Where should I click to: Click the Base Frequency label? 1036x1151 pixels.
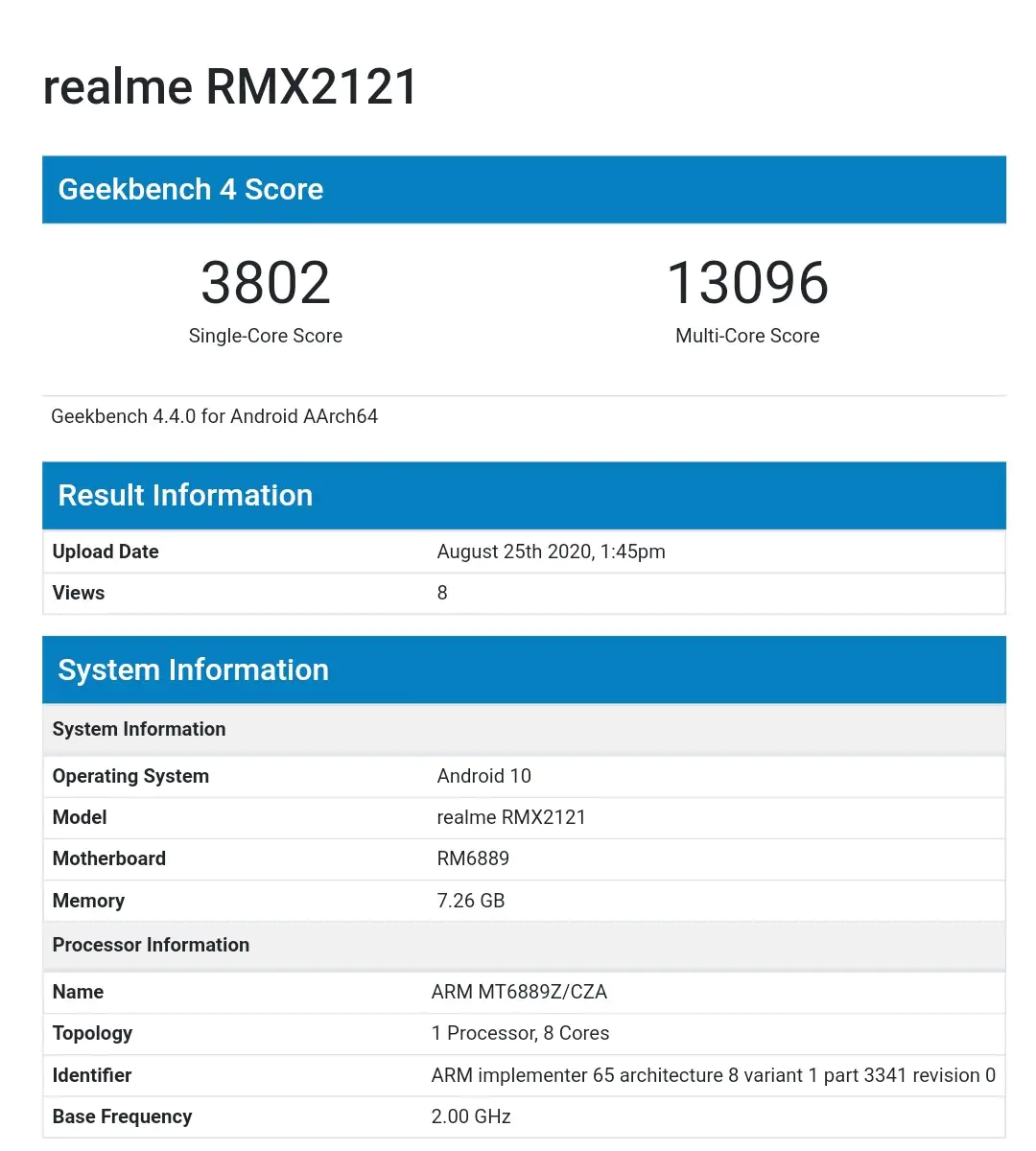122,1116
